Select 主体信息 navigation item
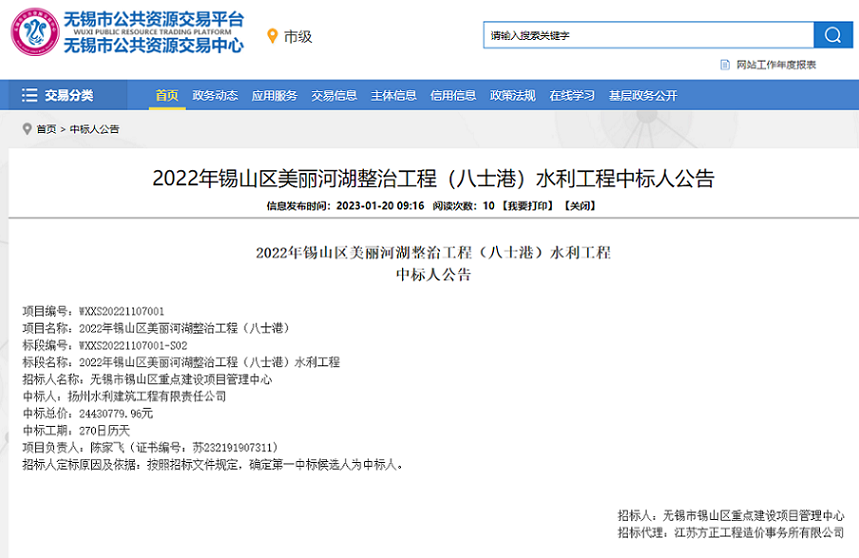 click(x=393, y=96)
